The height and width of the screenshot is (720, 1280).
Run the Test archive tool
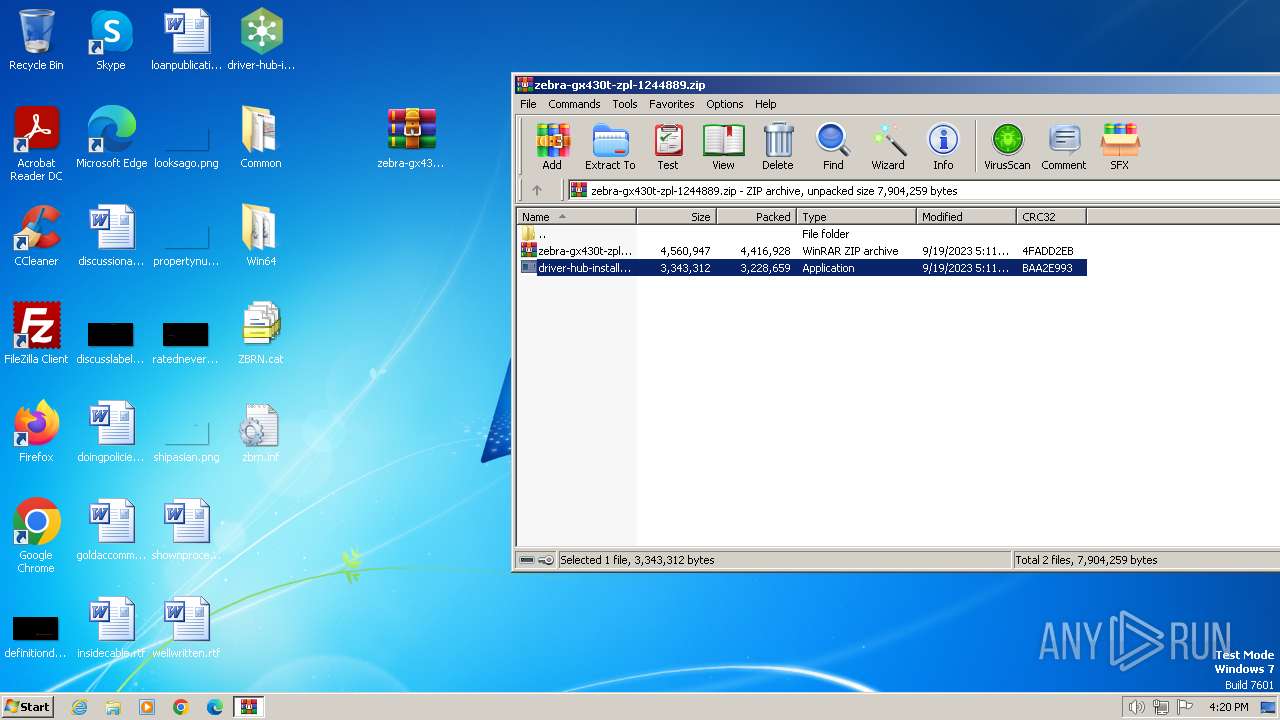tap(668, 147)
